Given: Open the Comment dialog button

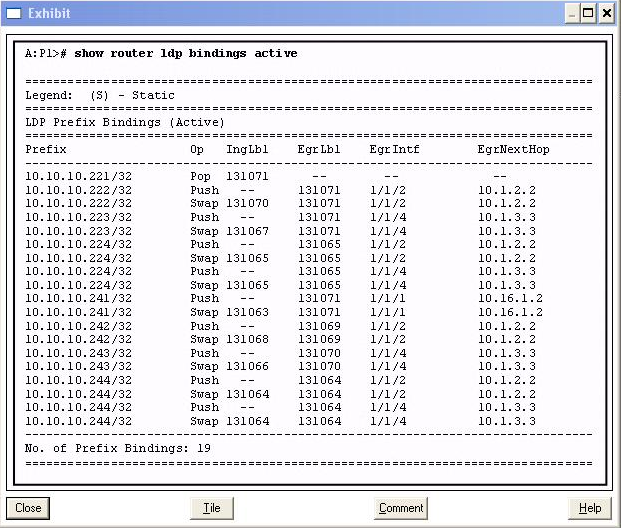Looking at the screenshot, I should click(x=401, y=508).
